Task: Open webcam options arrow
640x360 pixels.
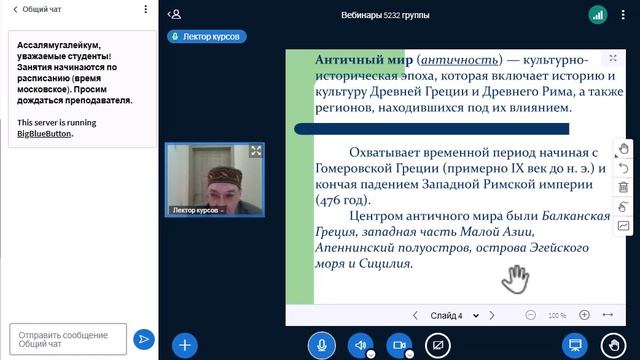Action: click(409, 355)
